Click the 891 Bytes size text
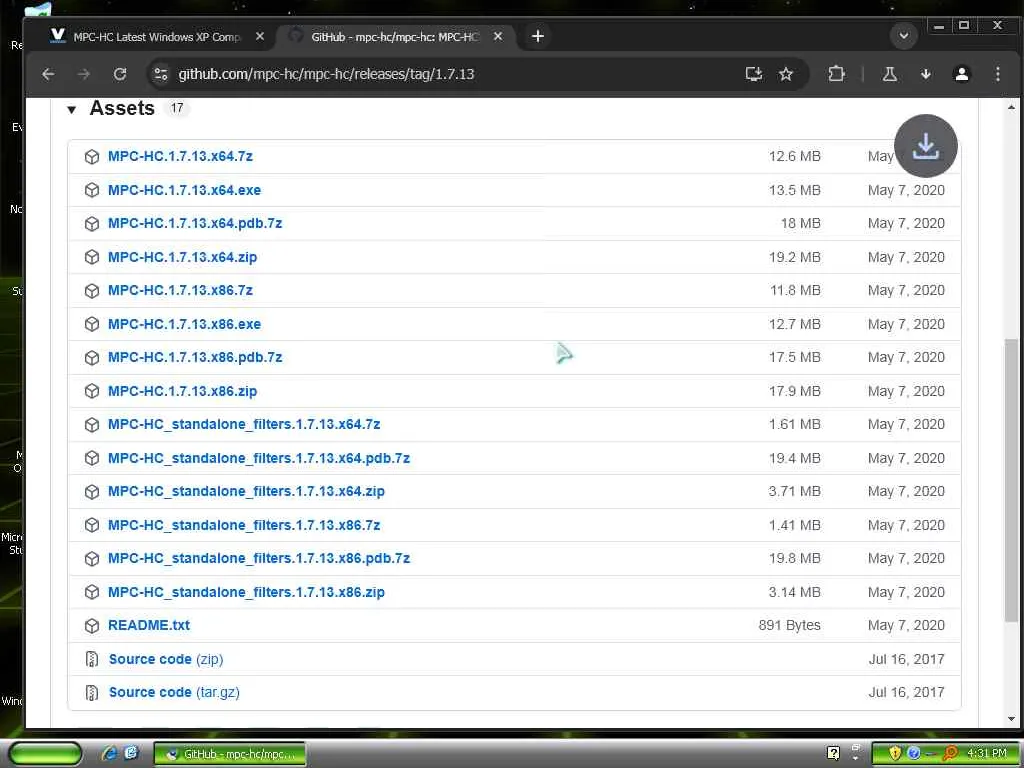Screen dimensions: 1024x768 click(789, 626)
